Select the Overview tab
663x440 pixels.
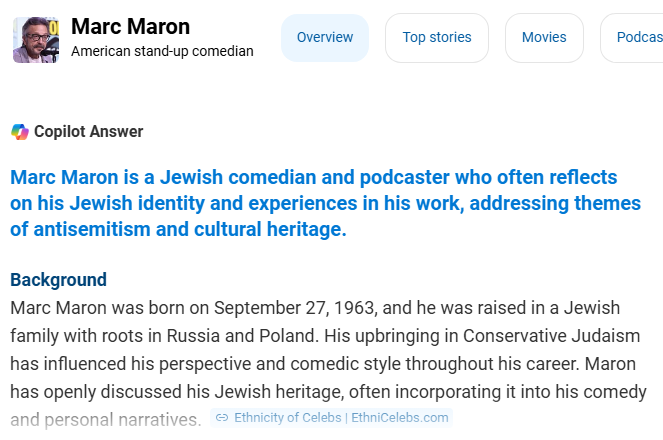(325, 38)
